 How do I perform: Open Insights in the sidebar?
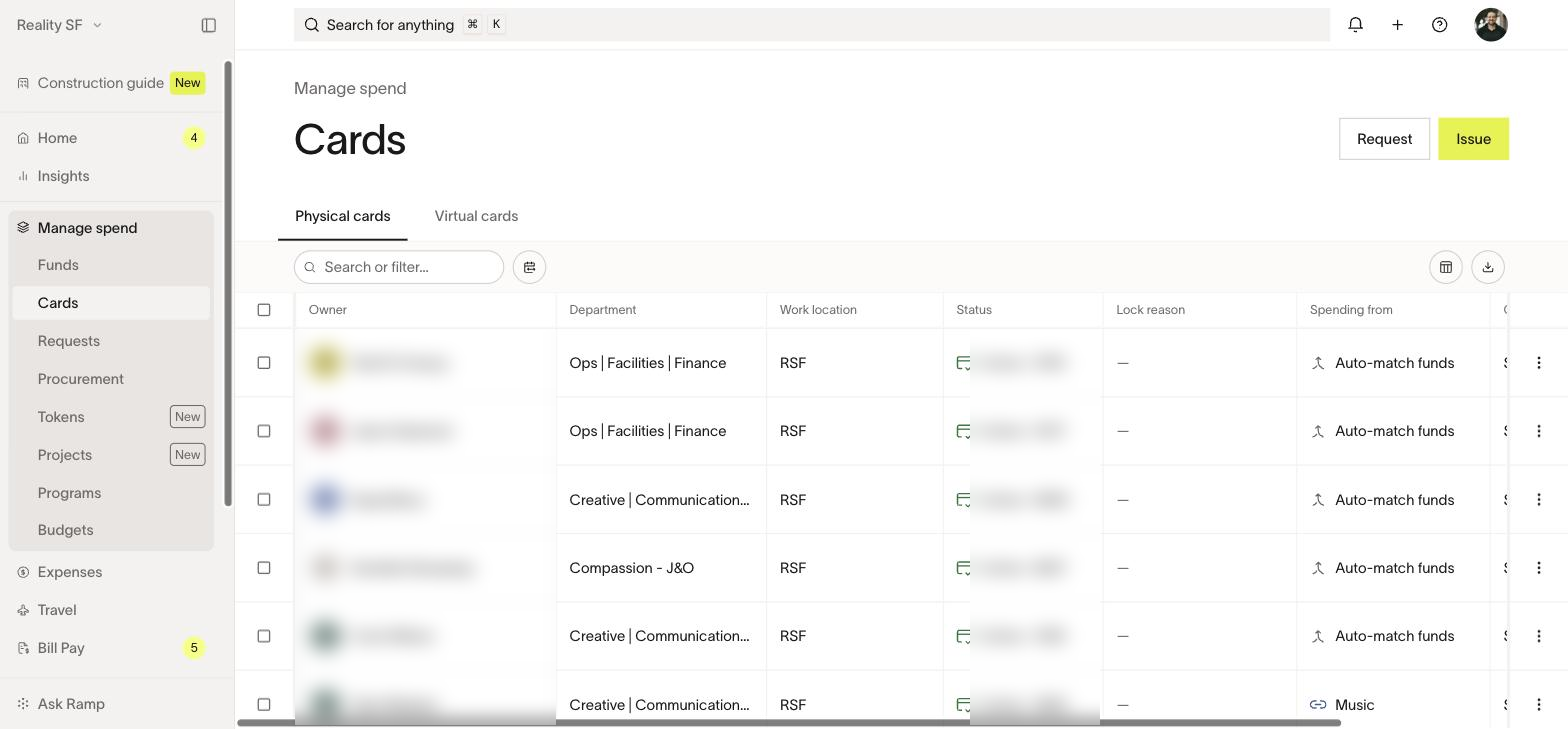[111, 176]
